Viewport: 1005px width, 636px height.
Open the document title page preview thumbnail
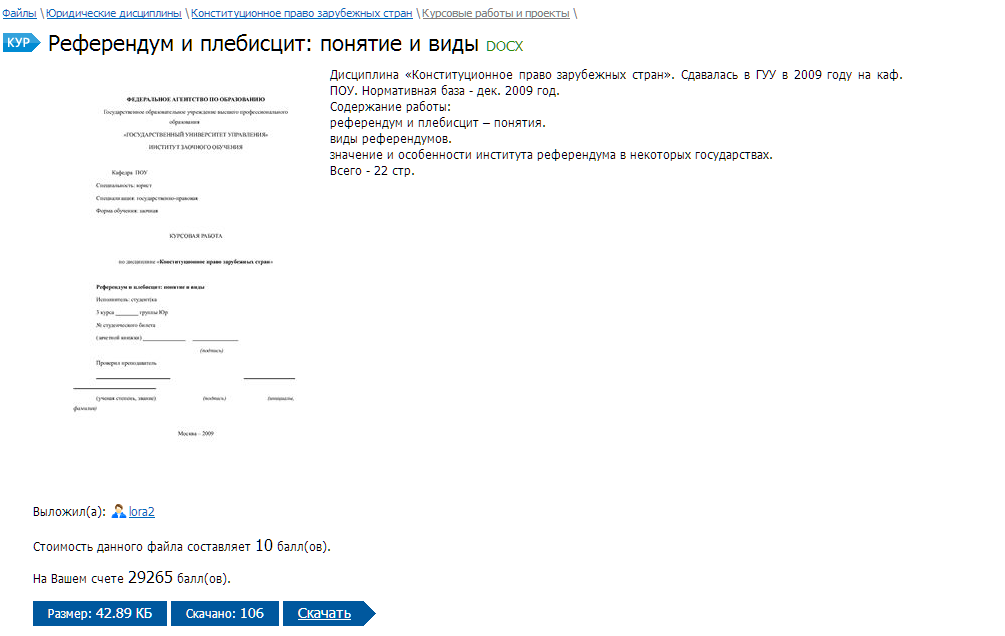tap(185, 265)
